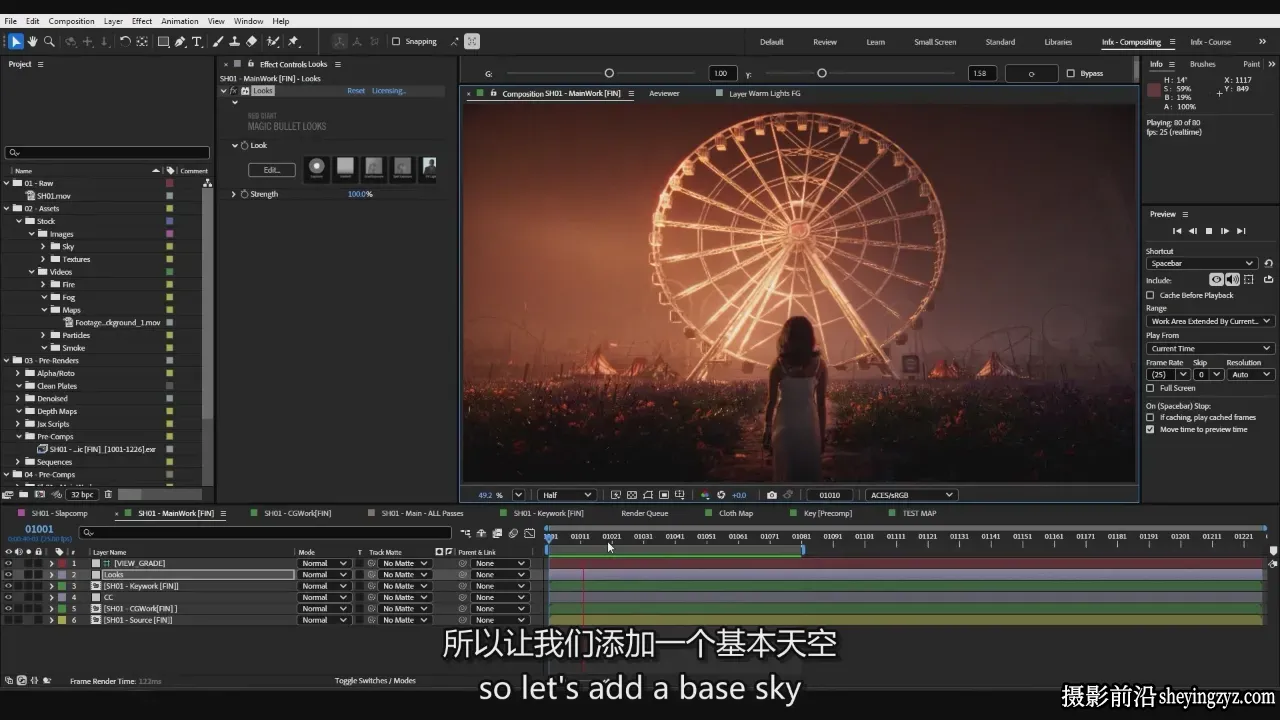Toggle transparency grid in the viewer
This screenshot has height=720, width=1280.
[x=632, y=495]
